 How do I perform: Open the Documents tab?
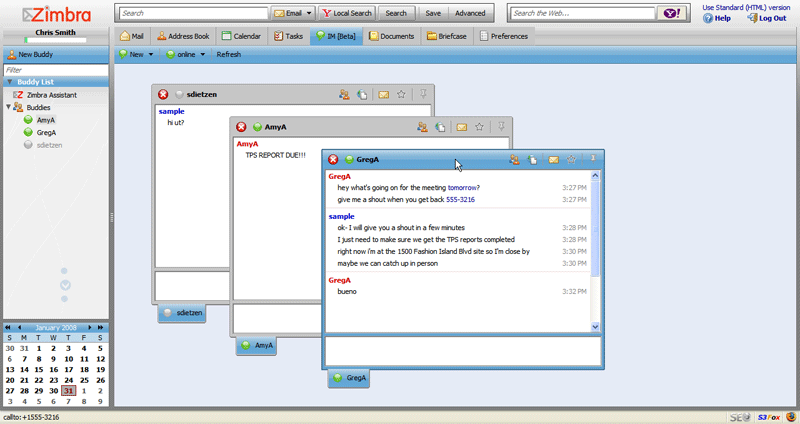pyautogui.click(x=391, y=36)
